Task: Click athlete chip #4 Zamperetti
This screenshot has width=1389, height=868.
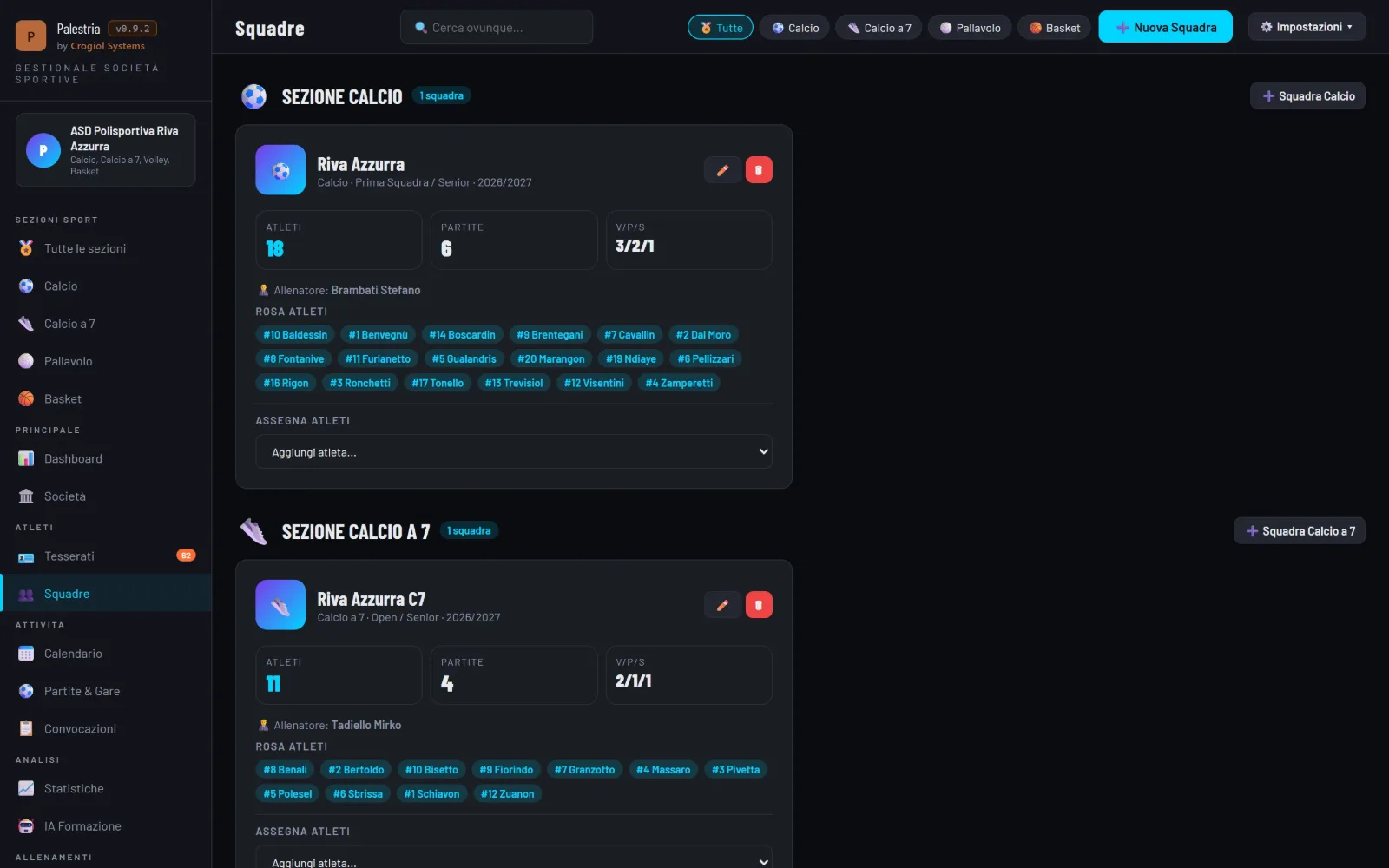Action: pos(679,383)
